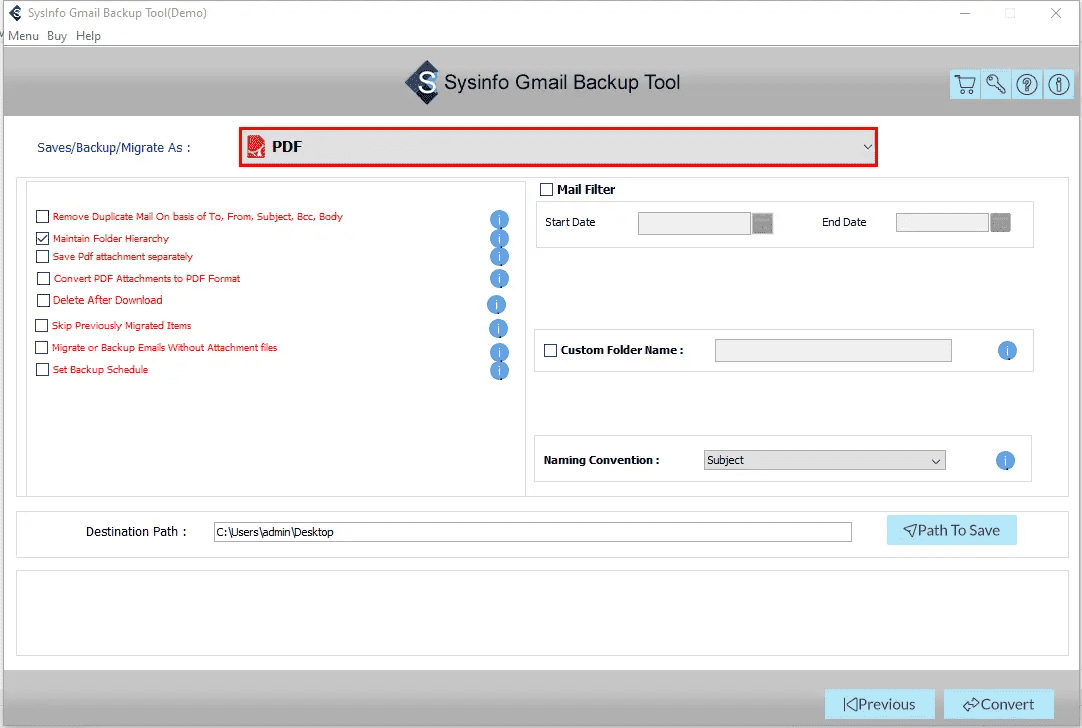Viewport: 1082px width, 728px height.
Task: Open the Help menu
Action: tap(88, 35)
